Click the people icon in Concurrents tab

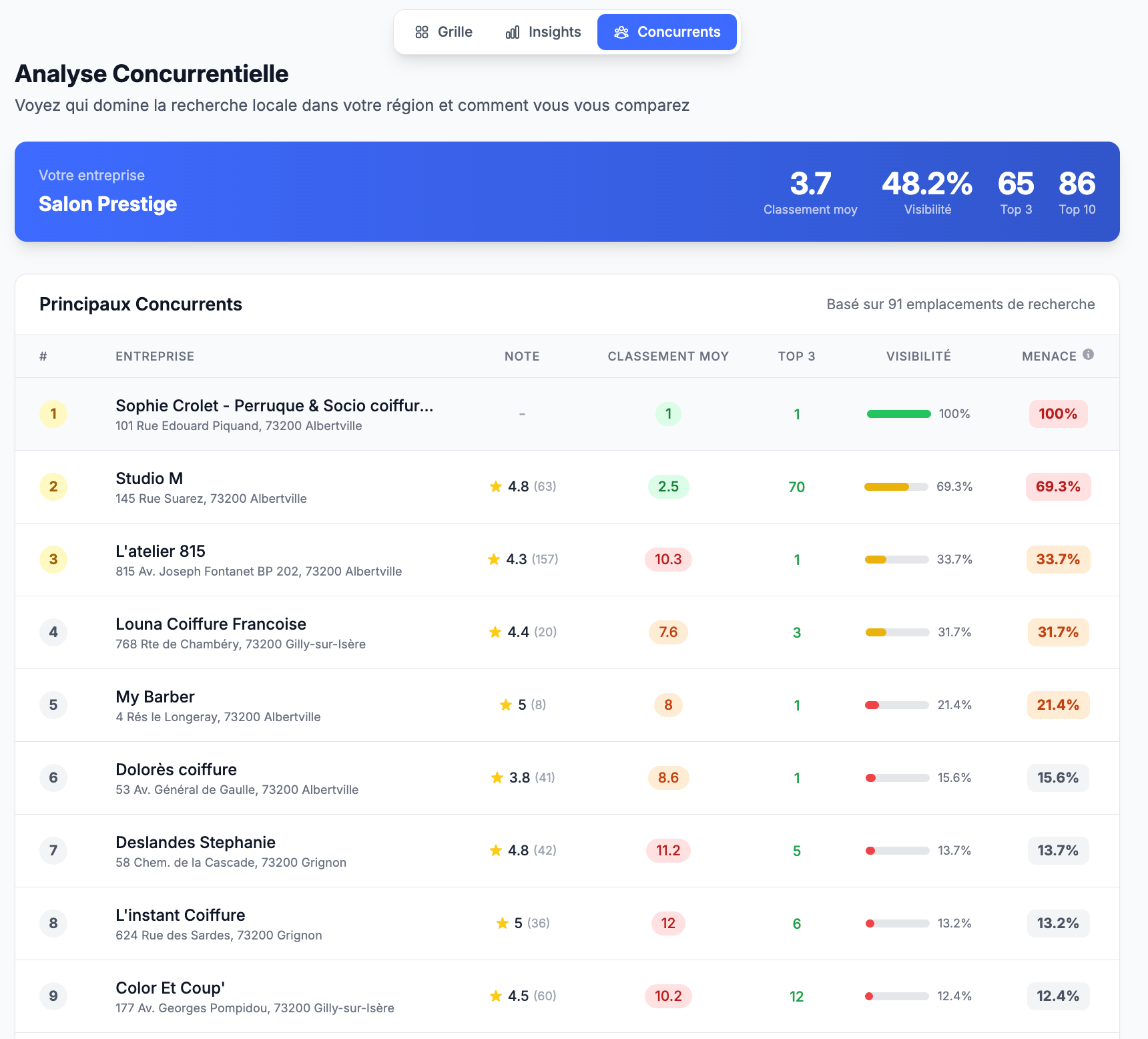(x=621, y=32)
